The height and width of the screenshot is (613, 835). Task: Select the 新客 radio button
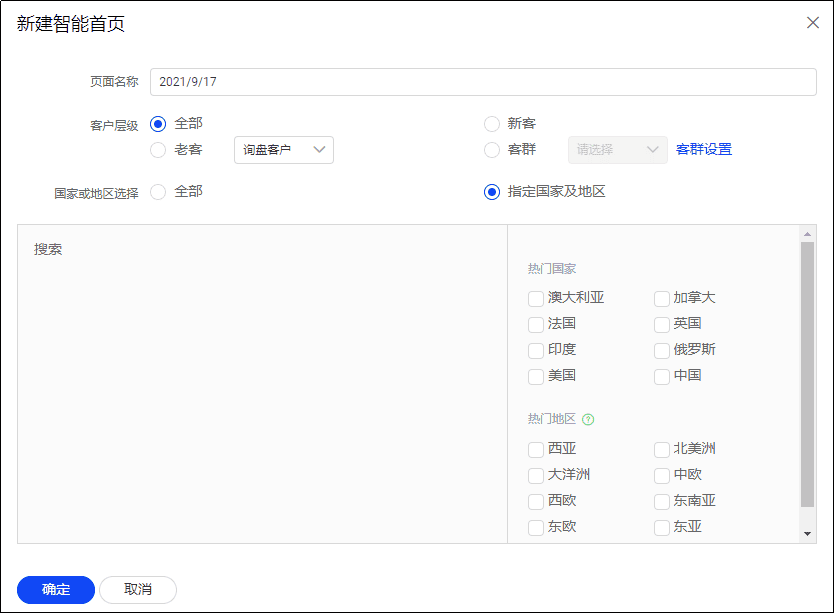(x=490, y=124)
